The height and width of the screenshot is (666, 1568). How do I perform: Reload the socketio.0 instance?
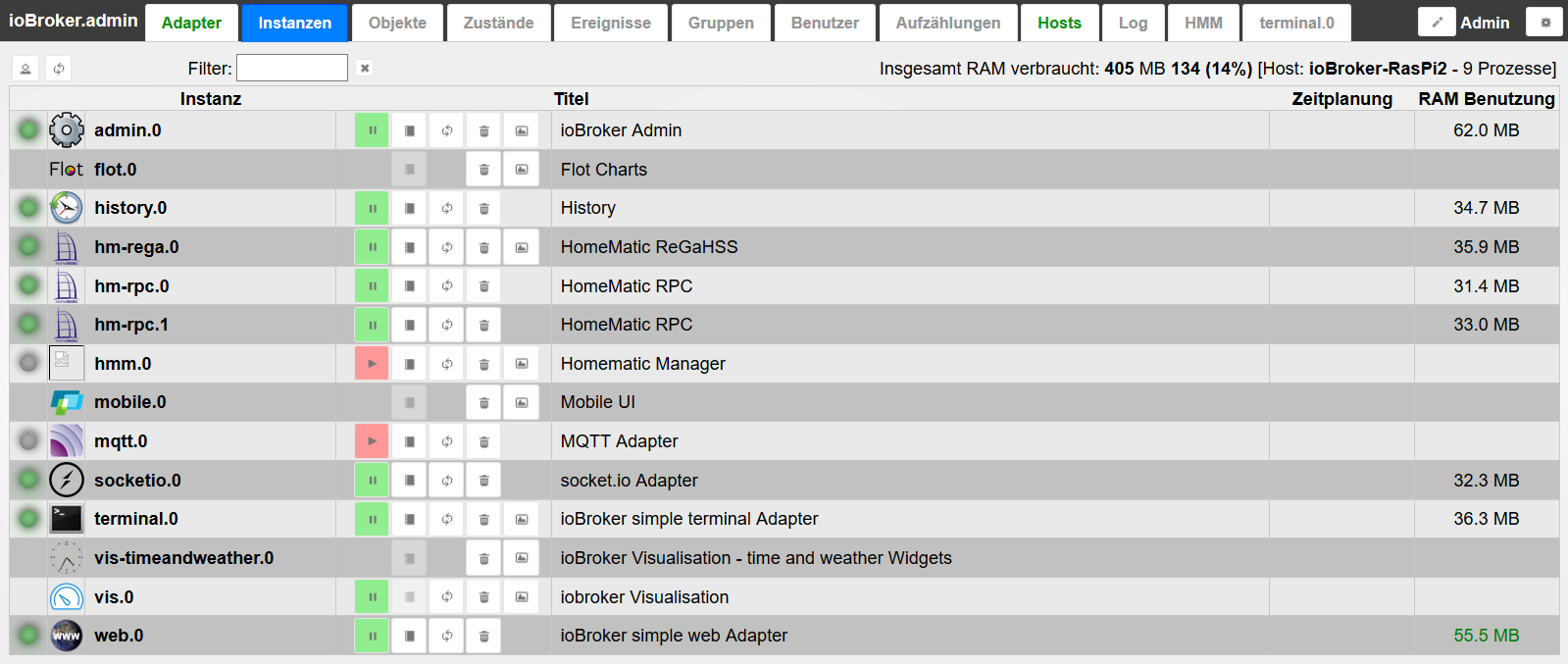446,481
